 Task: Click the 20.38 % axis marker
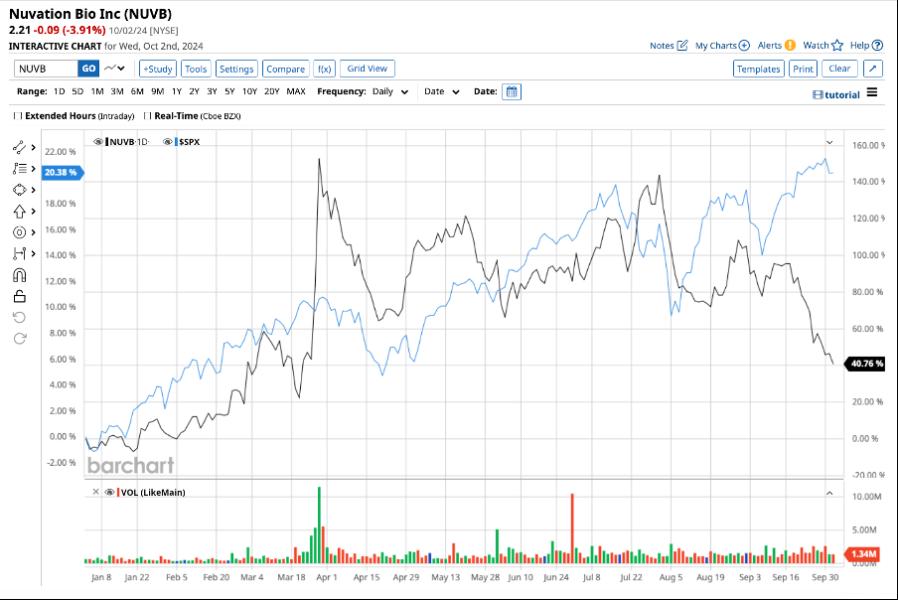62,172
